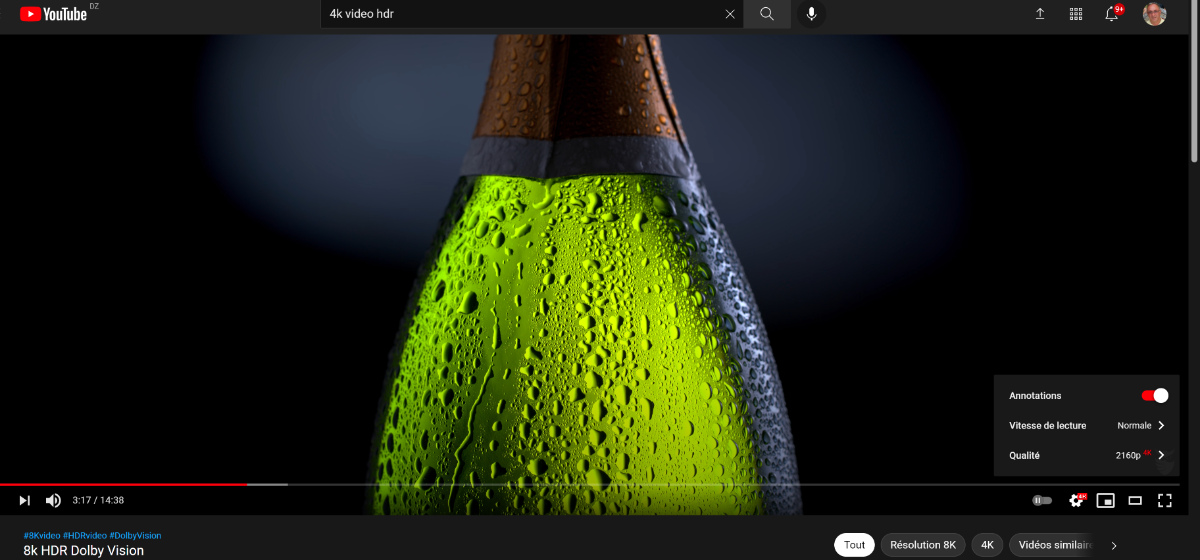Close settings via the gear icon
The width and height of the screenshot is (1200, 560).
(x=1077, y=500)
